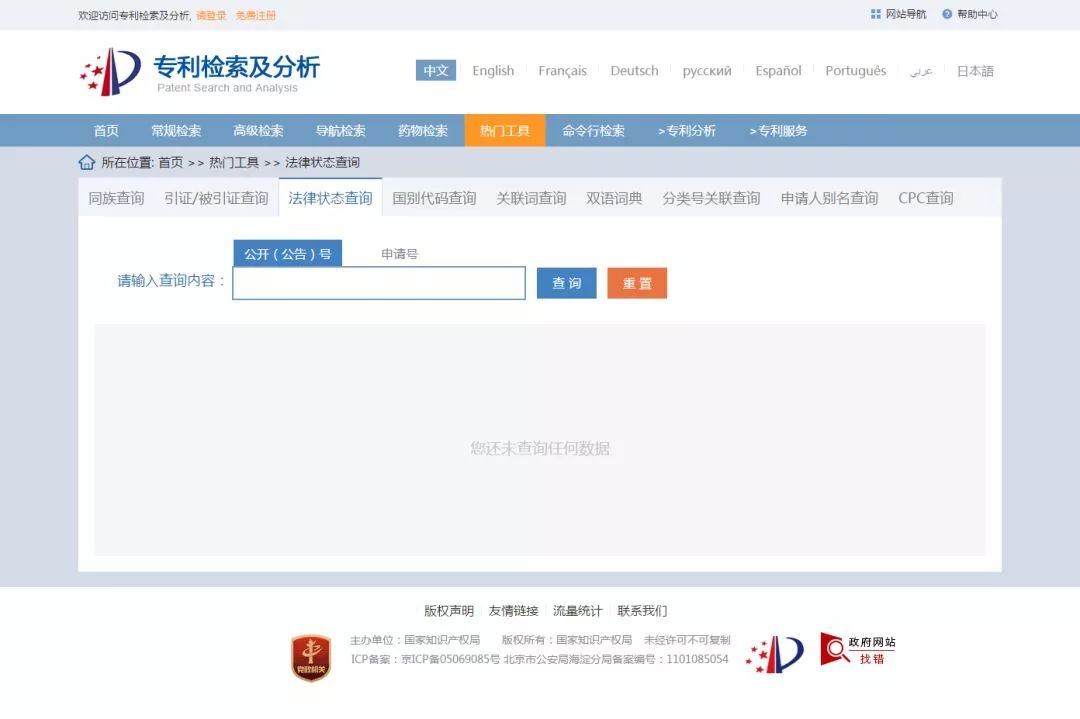Go to 高级检索 in the navigation bar
This screenshot has height=719, width=1080.
258,131
